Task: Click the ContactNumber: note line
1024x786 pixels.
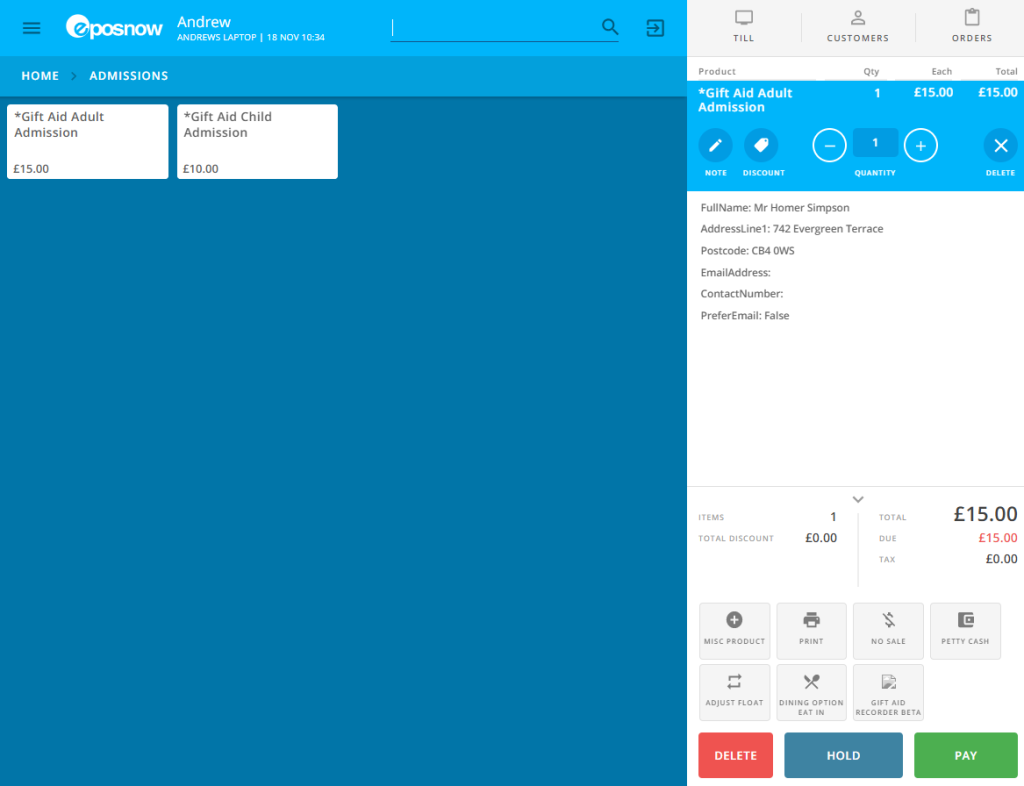Action: tap(741, 294)
